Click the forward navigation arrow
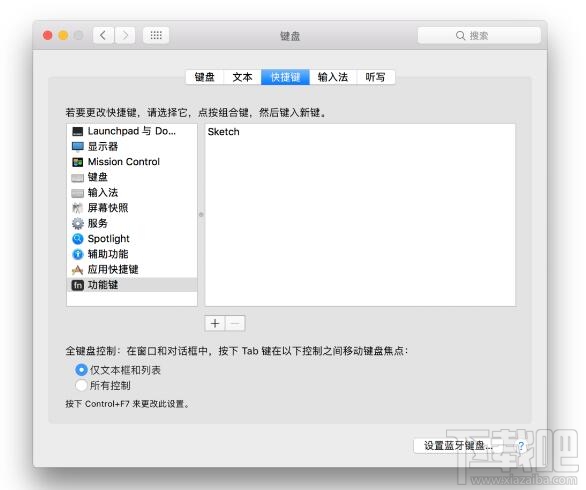 click(x=125, y=36)
